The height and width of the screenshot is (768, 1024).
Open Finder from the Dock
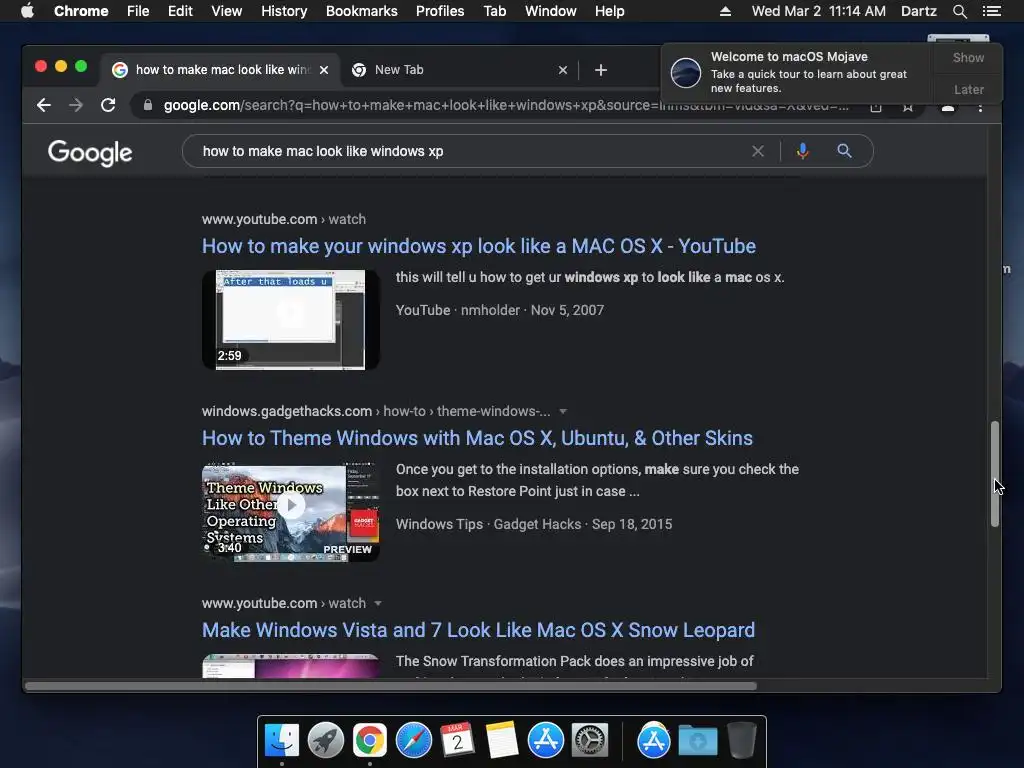point(282,741)
